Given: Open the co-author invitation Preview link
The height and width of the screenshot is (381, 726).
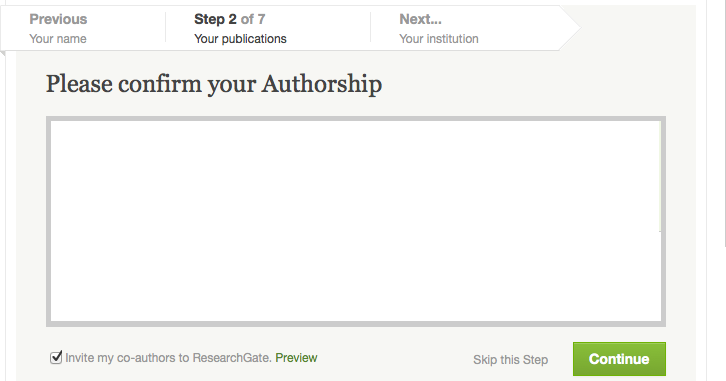Looking at the screenshot, I should (x=296, y=358).
